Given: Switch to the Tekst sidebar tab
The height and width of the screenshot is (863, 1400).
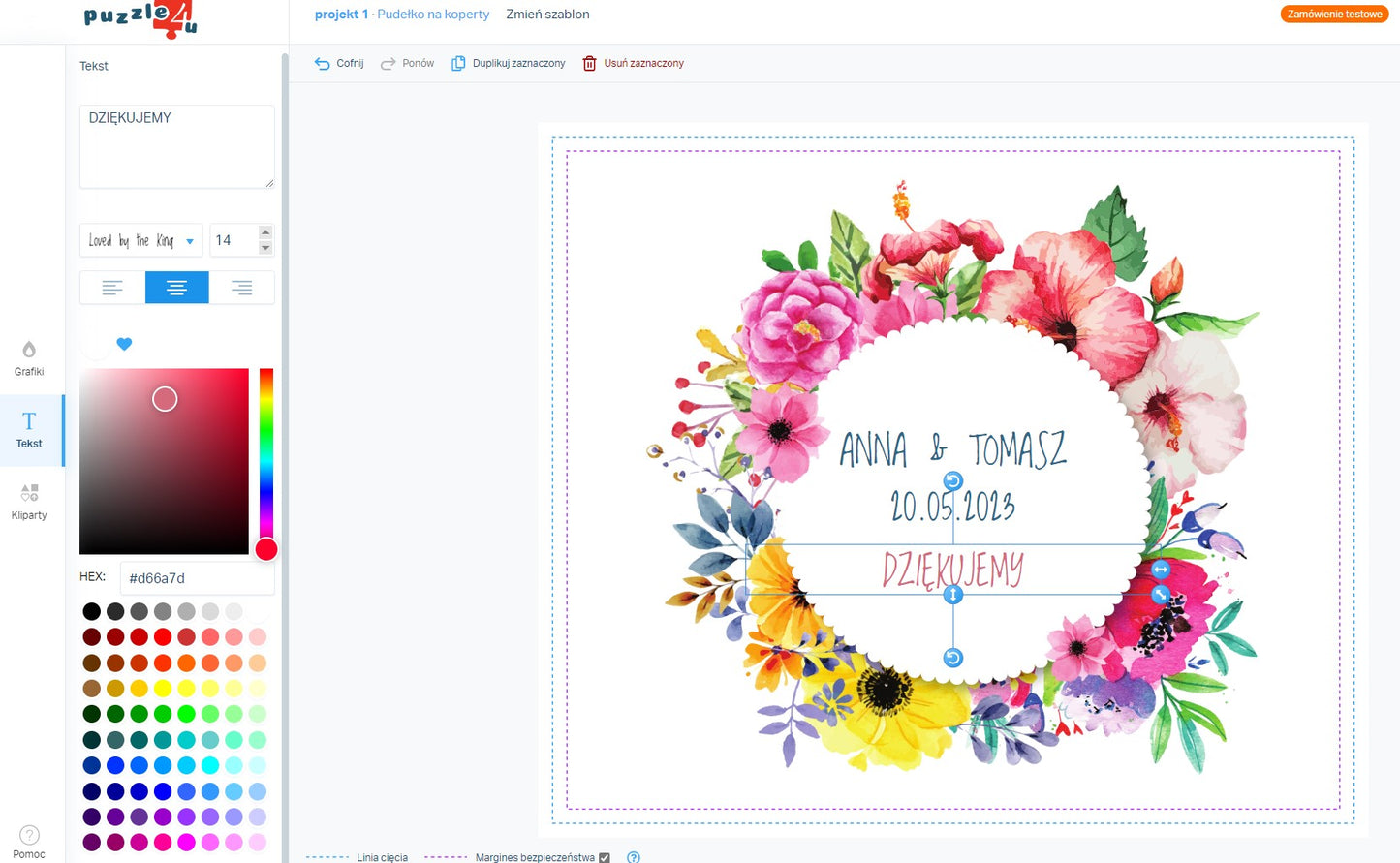Looking at the screenshot, I should pyautogui.click(x=29, y=429).
